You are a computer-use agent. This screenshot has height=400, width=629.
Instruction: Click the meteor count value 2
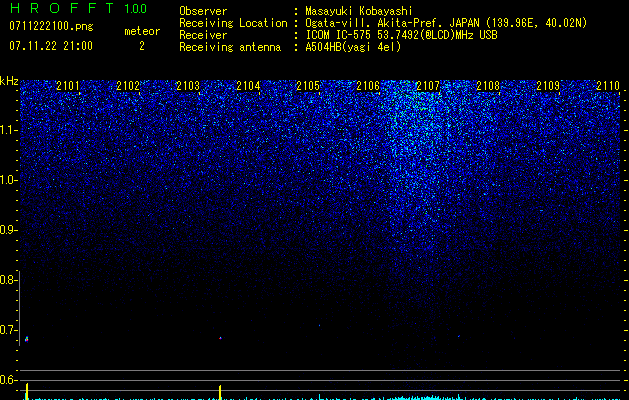pyautogui.click(x=142, y=46)
